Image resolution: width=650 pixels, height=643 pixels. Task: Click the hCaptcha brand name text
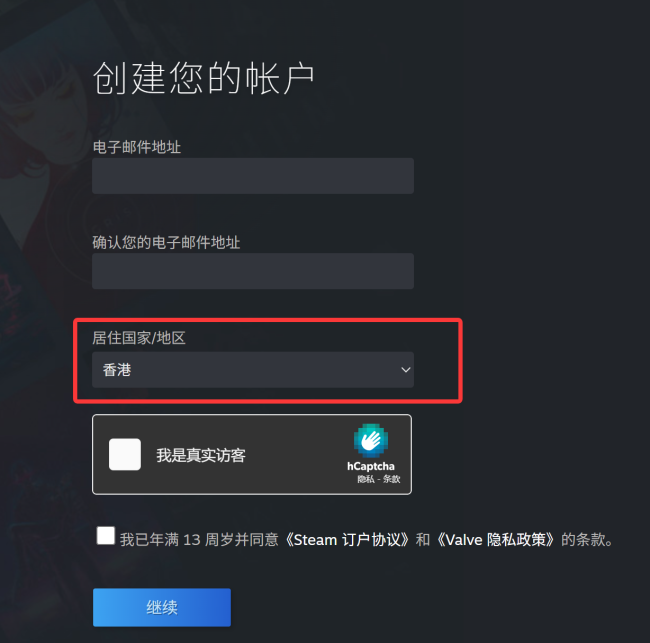(x=371, y=466)
